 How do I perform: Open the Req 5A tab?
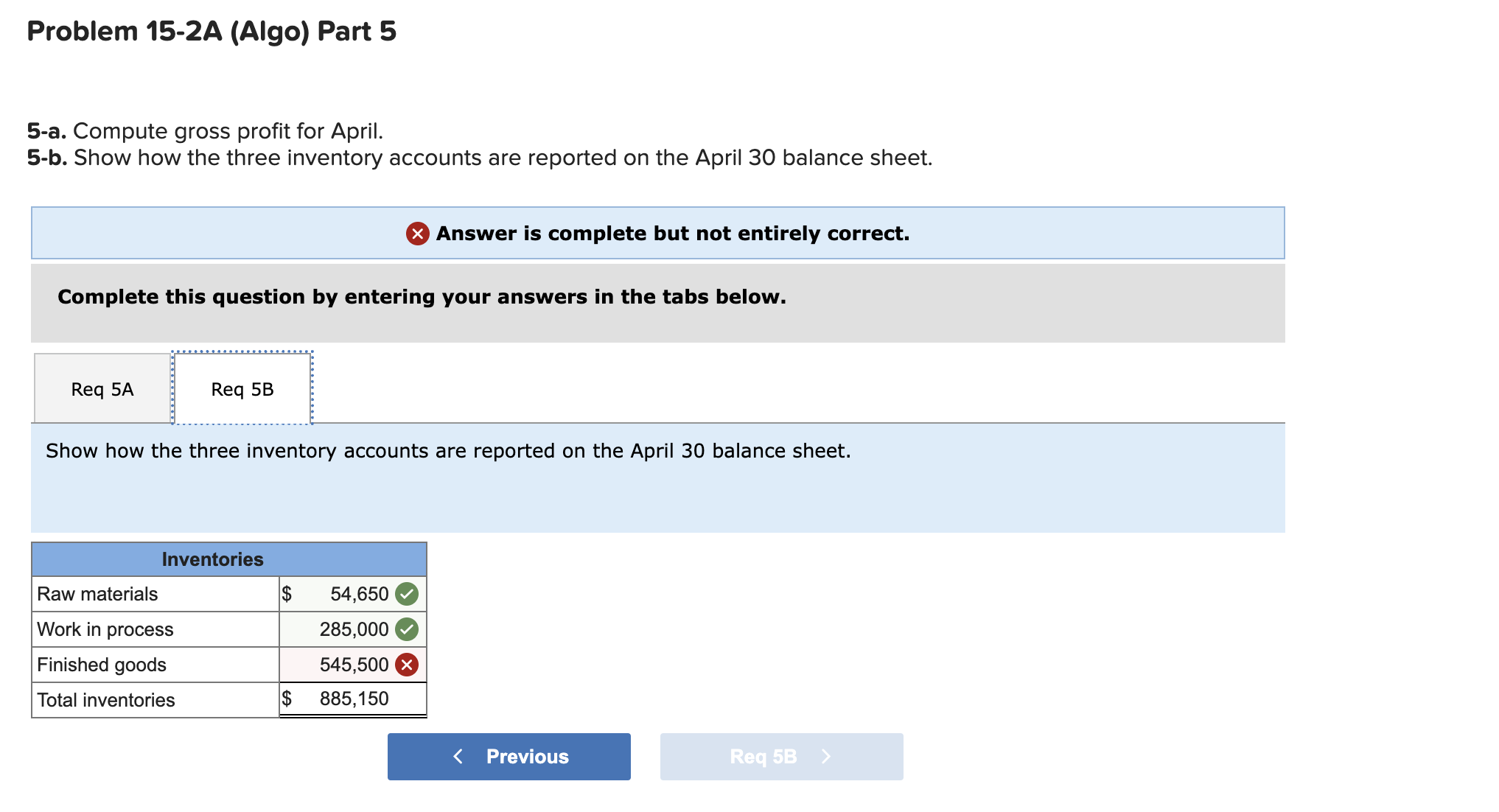[102, 389]
